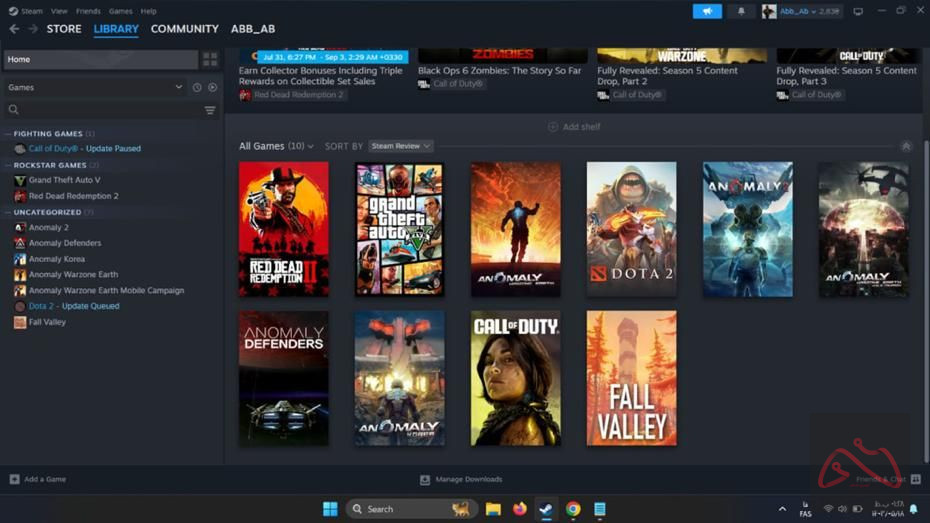This screenshot has height=523, width=930.
Task: Open the notifications bell
Action: tap(741, 11)
